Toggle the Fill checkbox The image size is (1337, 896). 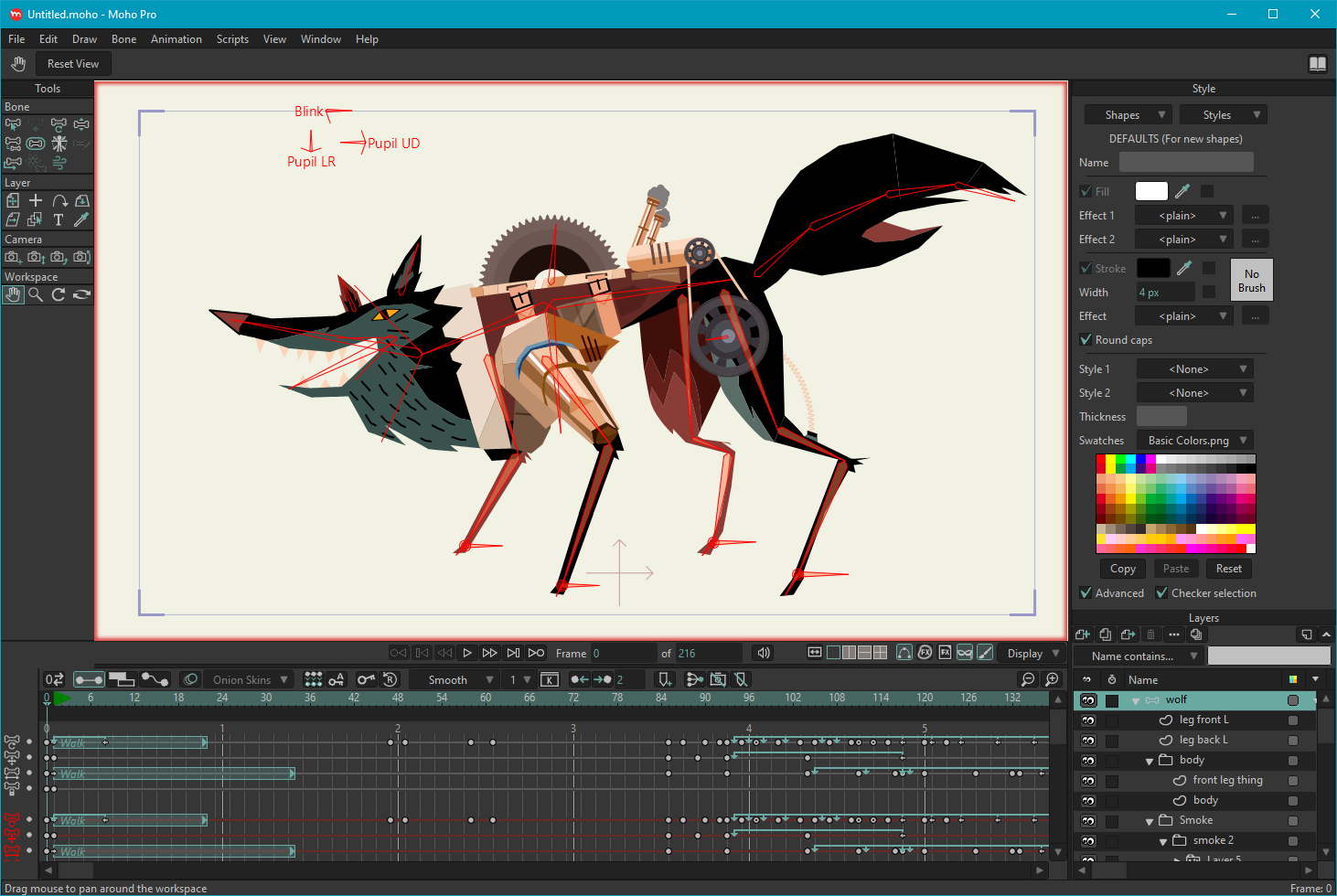(1086, 191)
